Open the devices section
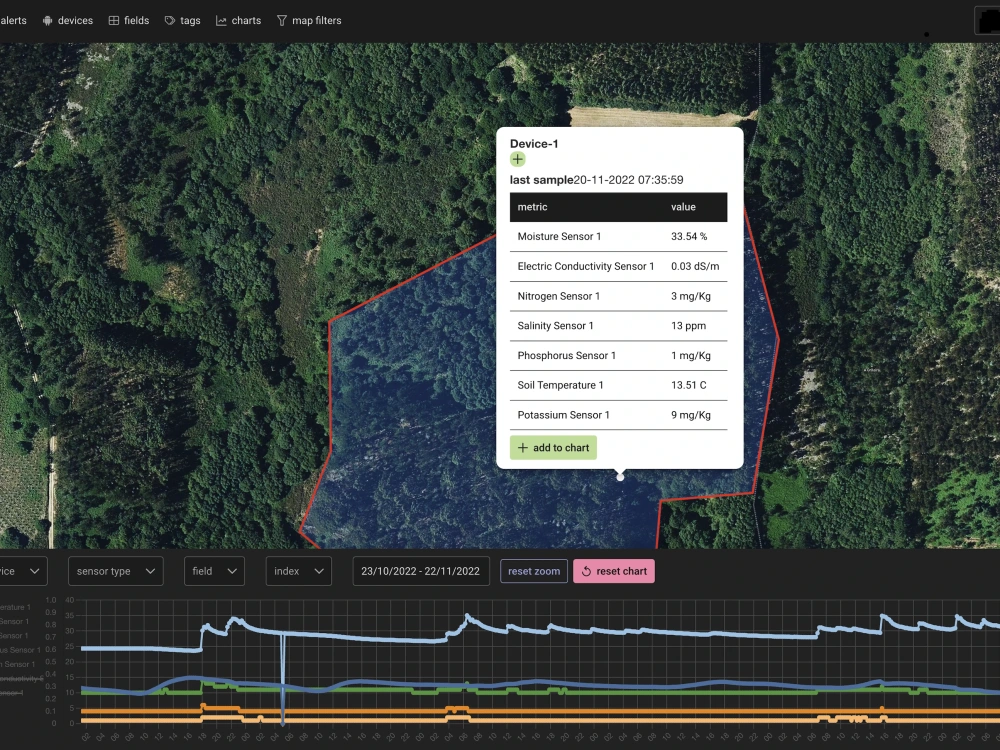Screen dimensions: 1000x750 [x=68, y=20]
